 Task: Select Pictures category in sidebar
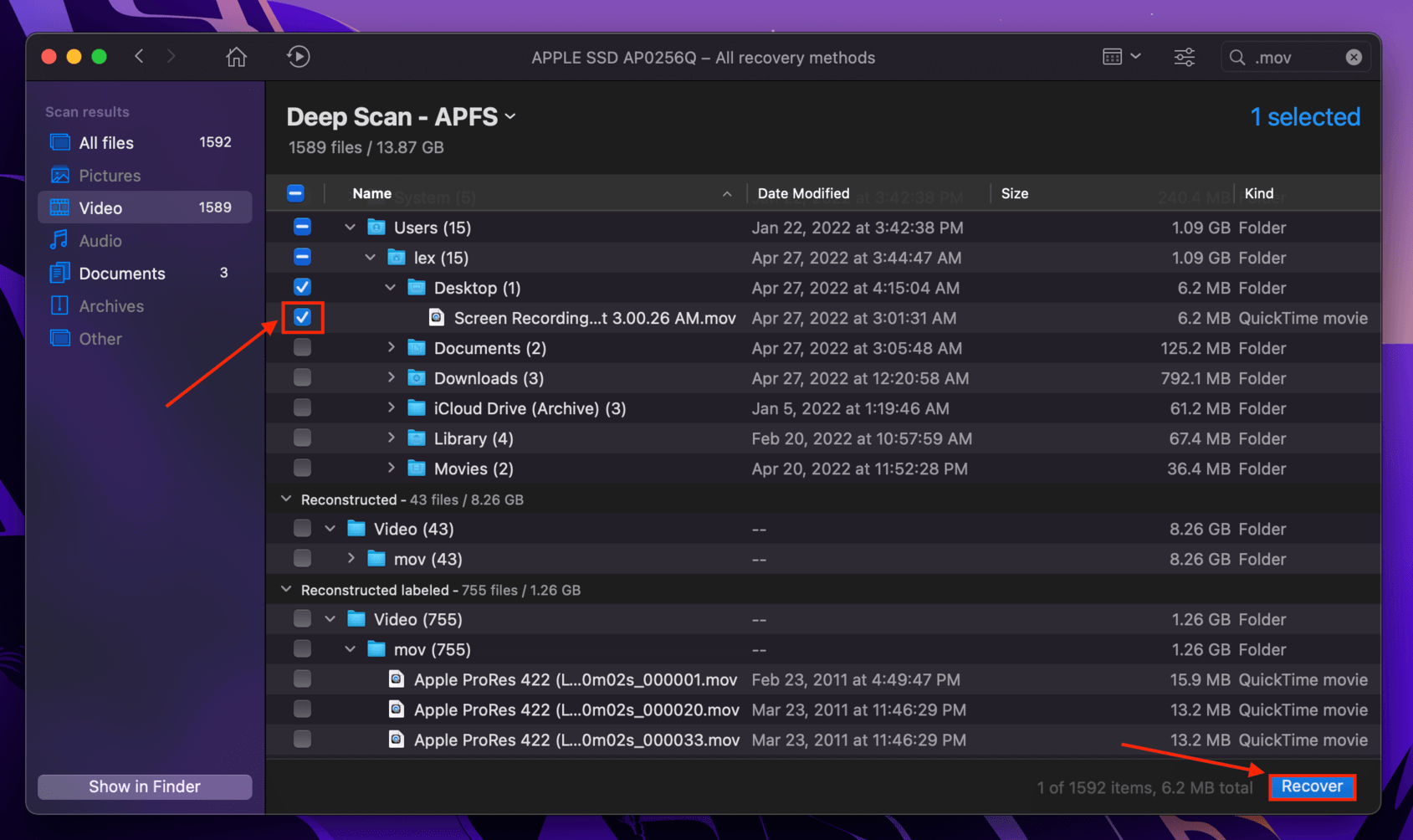coord(145,176)
